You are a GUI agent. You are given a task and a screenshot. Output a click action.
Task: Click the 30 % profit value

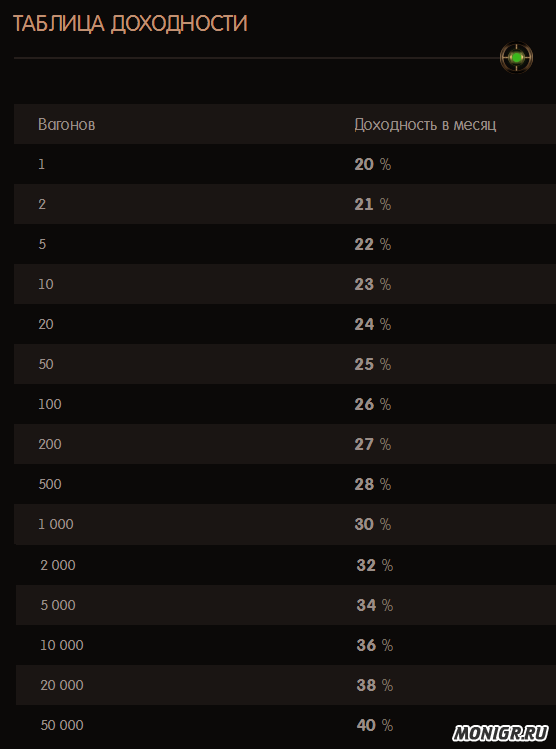(373, 524)
